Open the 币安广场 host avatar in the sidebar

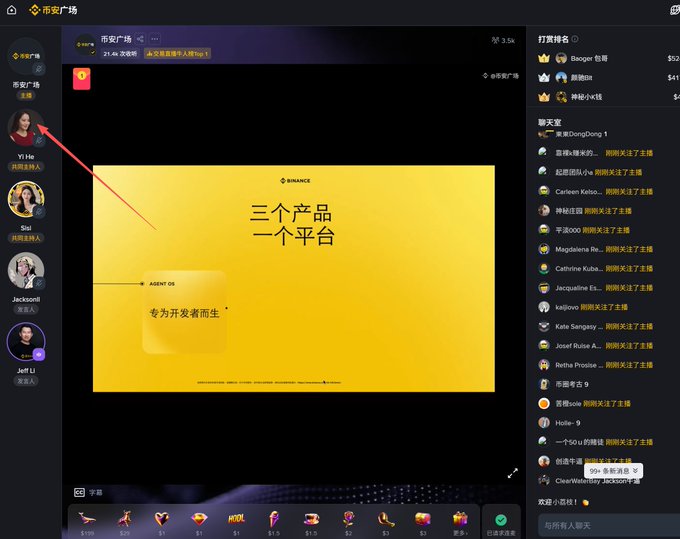26,56
